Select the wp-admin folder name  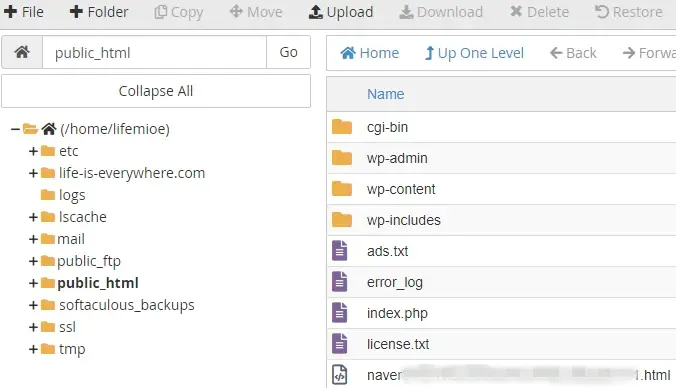point(397,158)
